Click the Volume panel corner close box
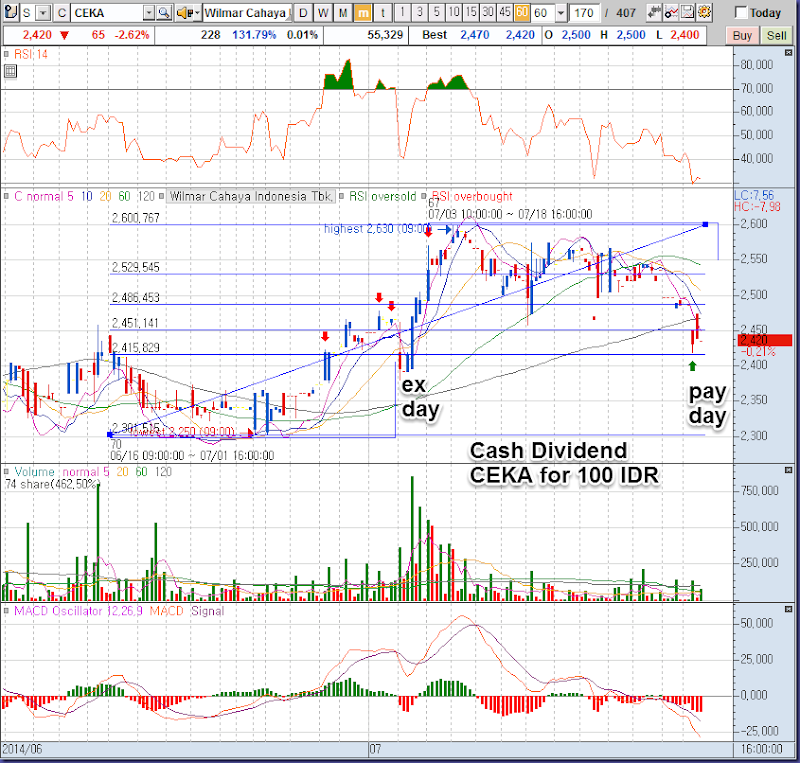This screenshot has width=800, height=763. point(788,470)
